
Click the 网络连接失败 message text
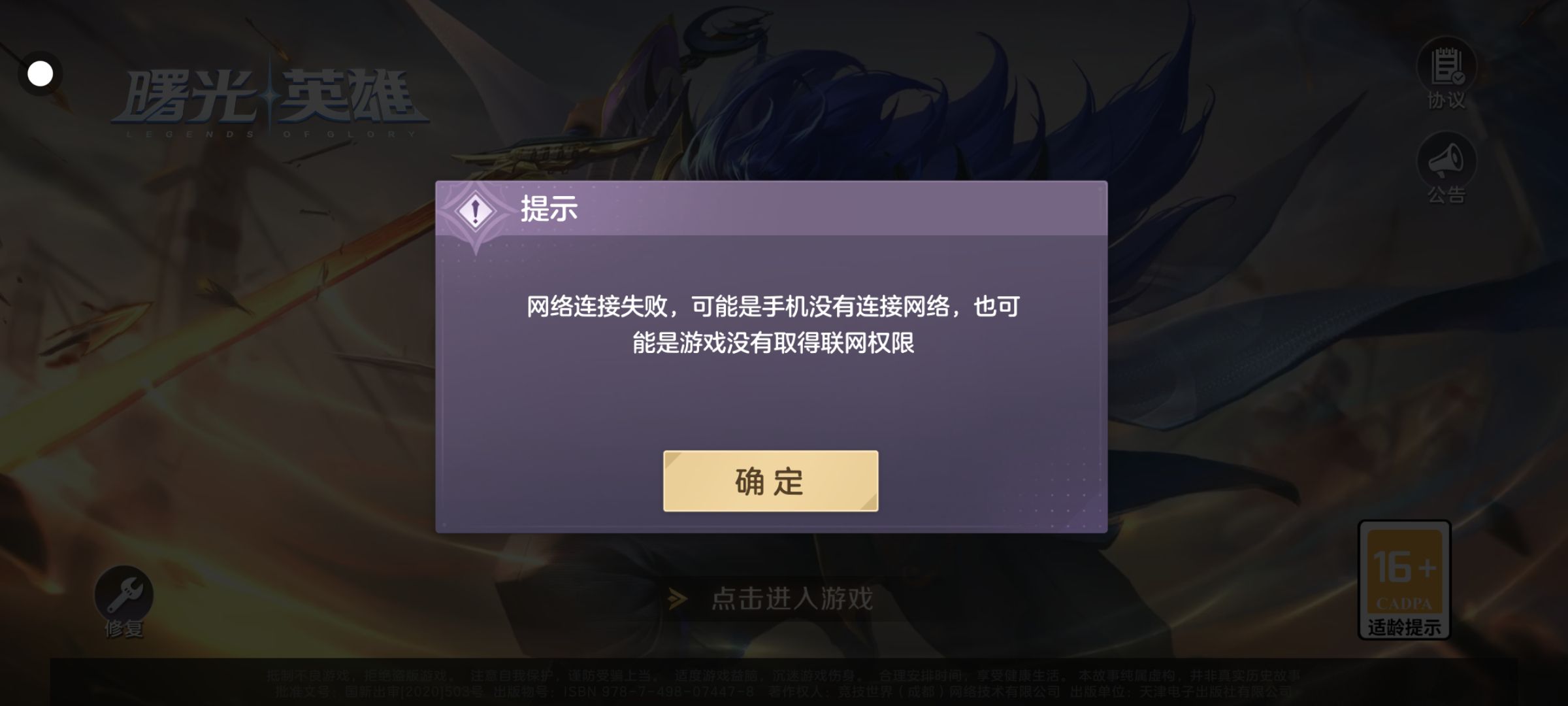[x=773, y=324]
